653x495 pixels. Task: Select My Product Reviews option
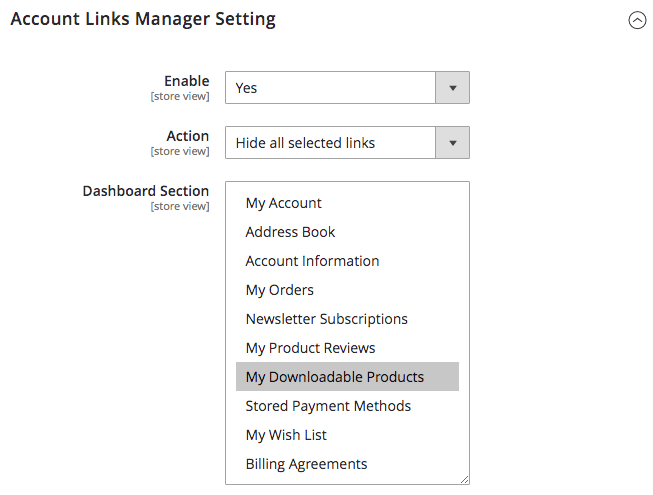click(x=311, y=348)
